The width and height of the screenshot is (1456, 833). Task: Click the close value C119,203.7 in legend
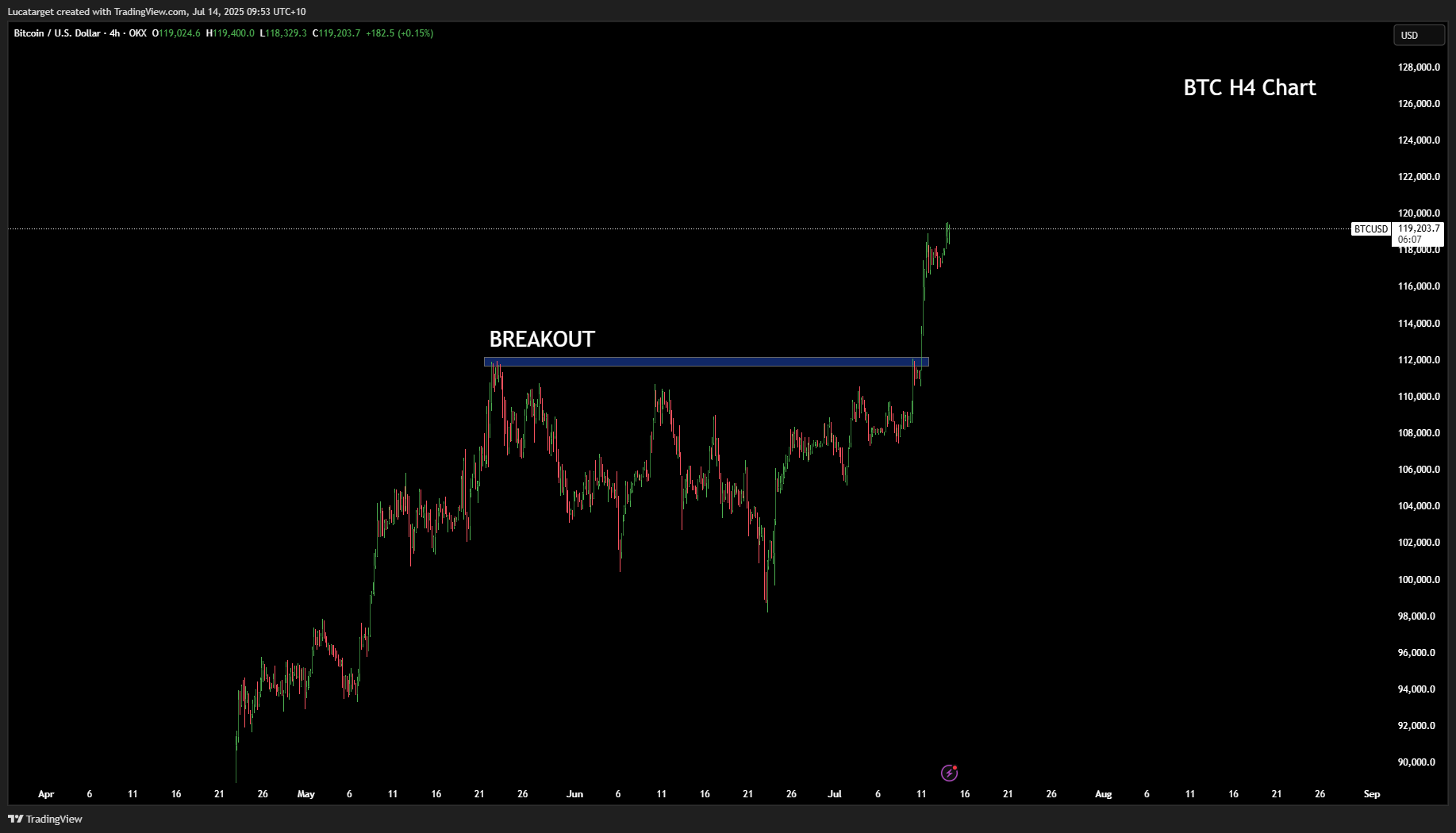click(336, 33)
